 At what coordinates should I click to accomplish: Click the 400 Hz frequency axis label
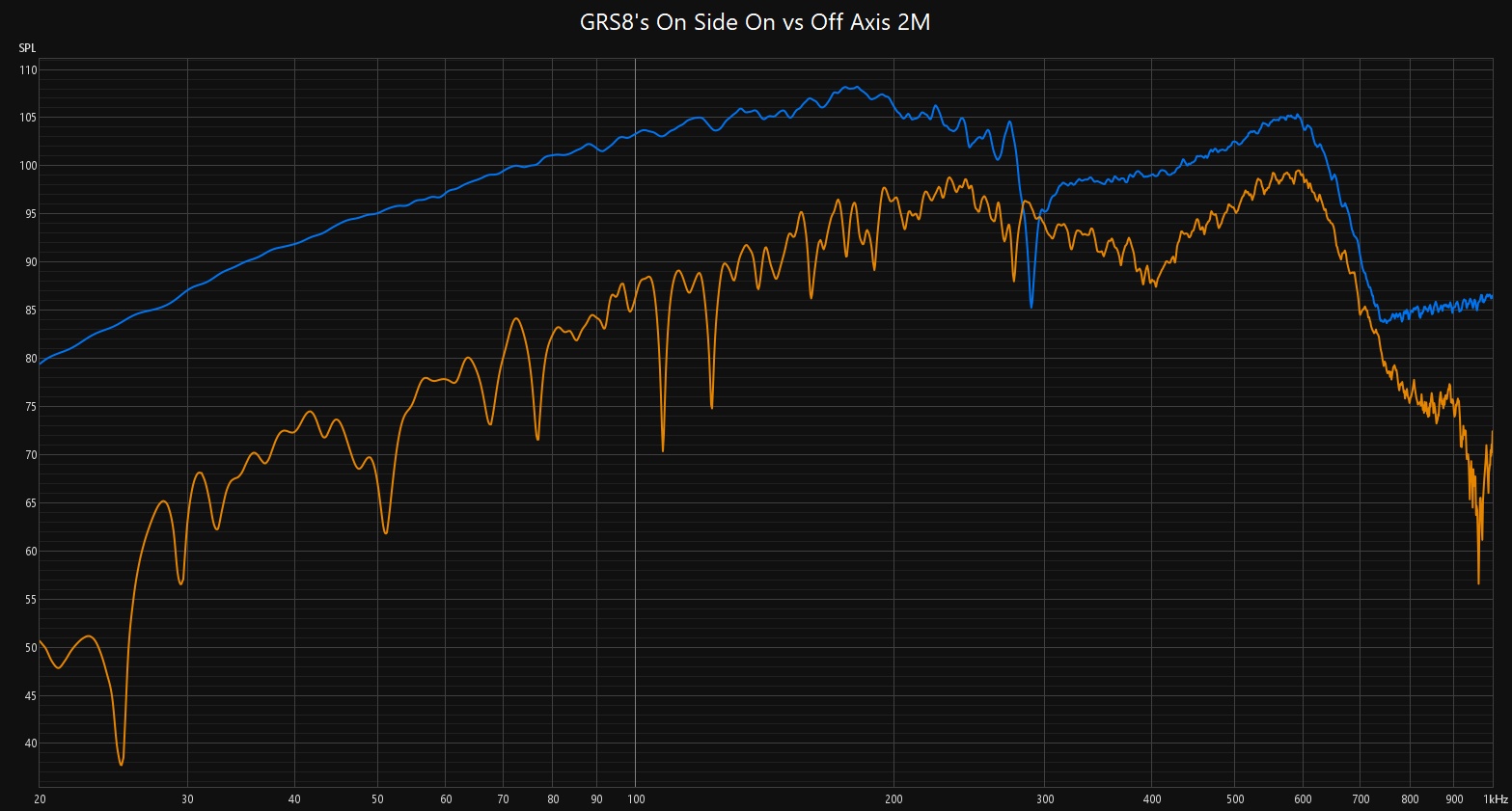(x=1152, y=799)
